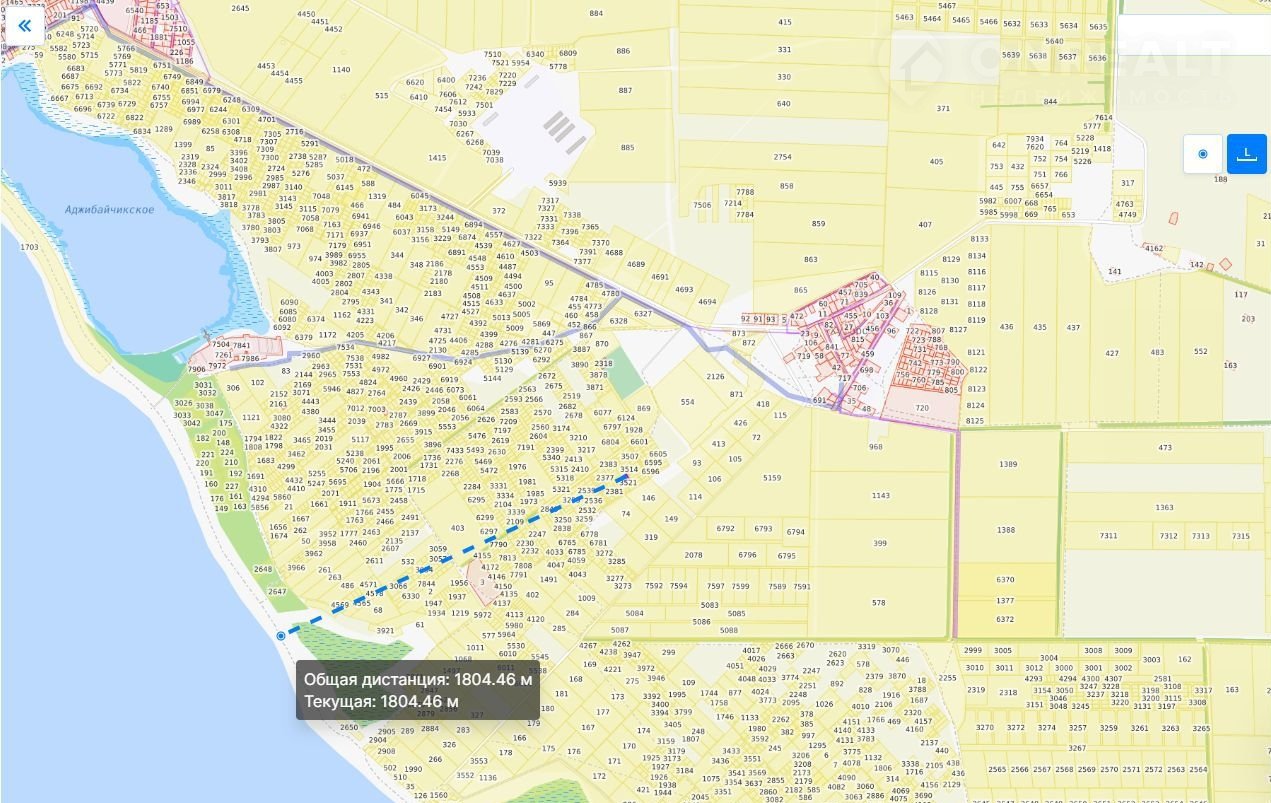Select land parcel 5159
Screen dimensions: 1271x803
click(x=771, y=478)
